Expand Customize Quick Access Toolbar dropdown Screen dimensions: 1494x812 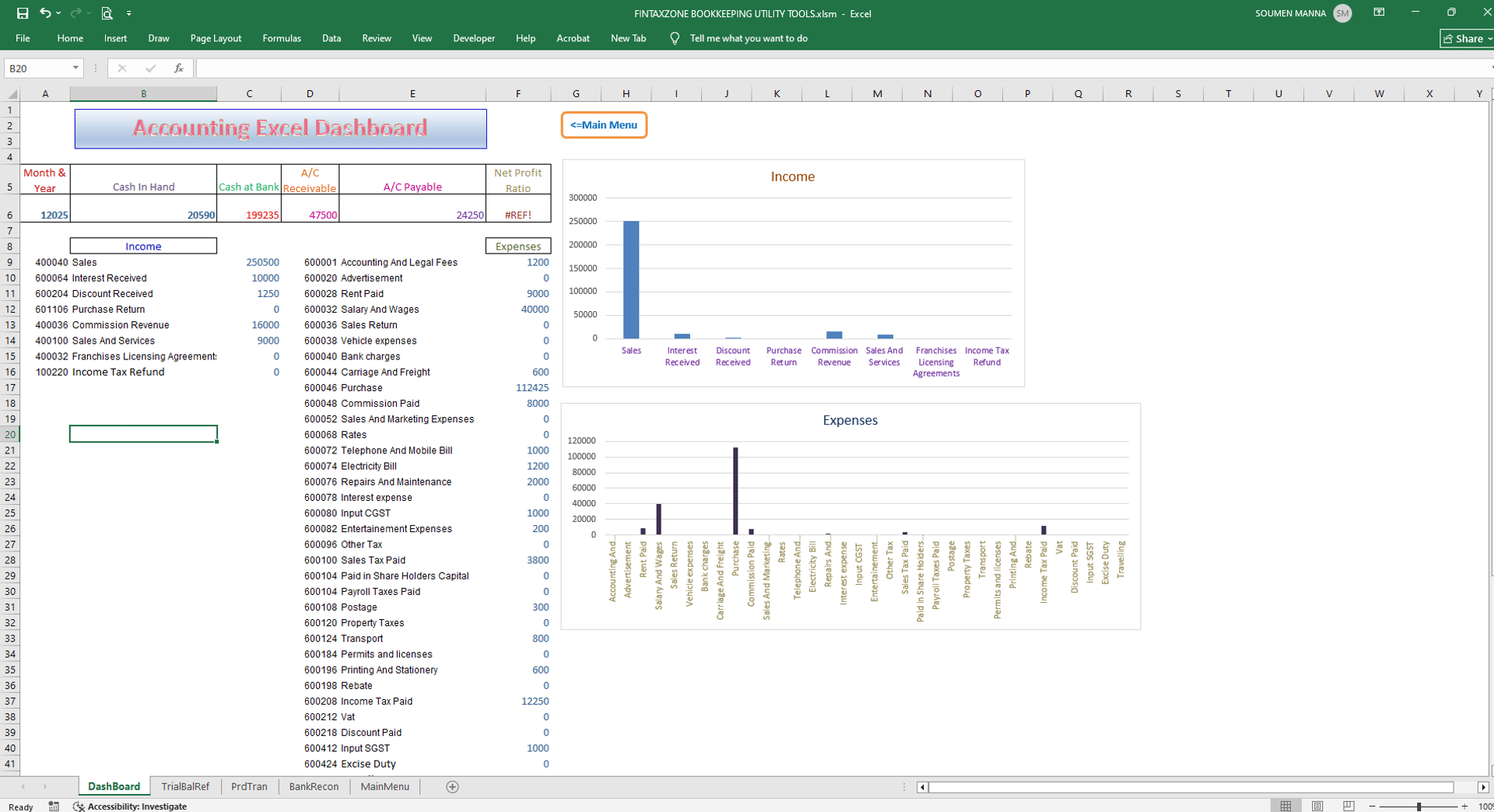129,13
